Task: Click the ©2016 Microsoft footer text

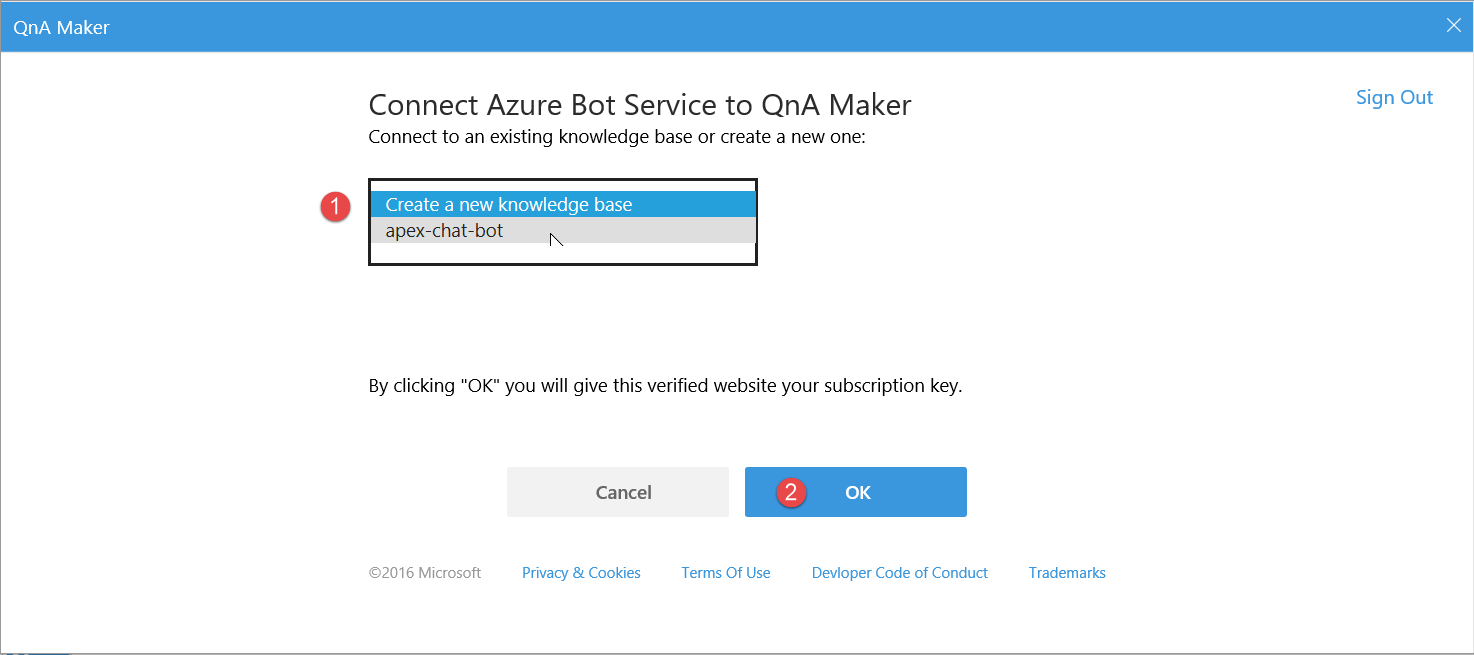Action: tap(424, 573)
